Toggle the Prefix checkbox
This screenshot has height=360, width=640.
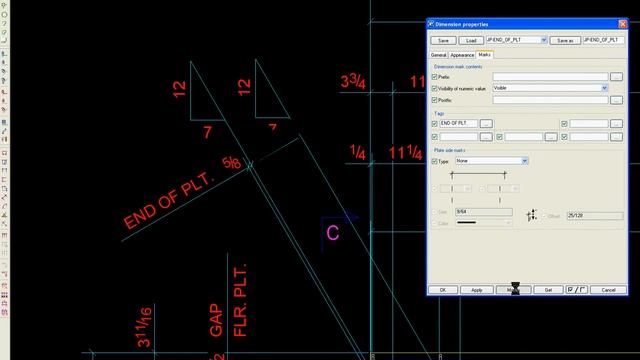coord(434,77)
